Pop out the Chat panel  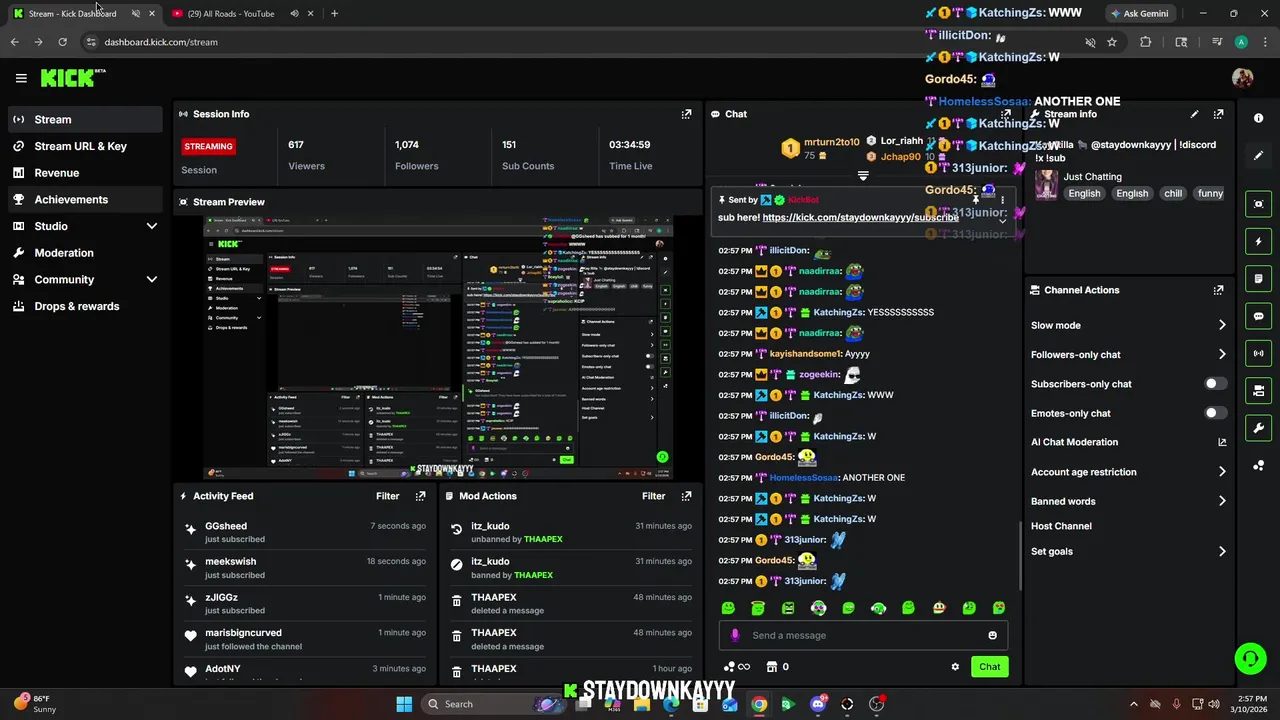pos(1006,114)
